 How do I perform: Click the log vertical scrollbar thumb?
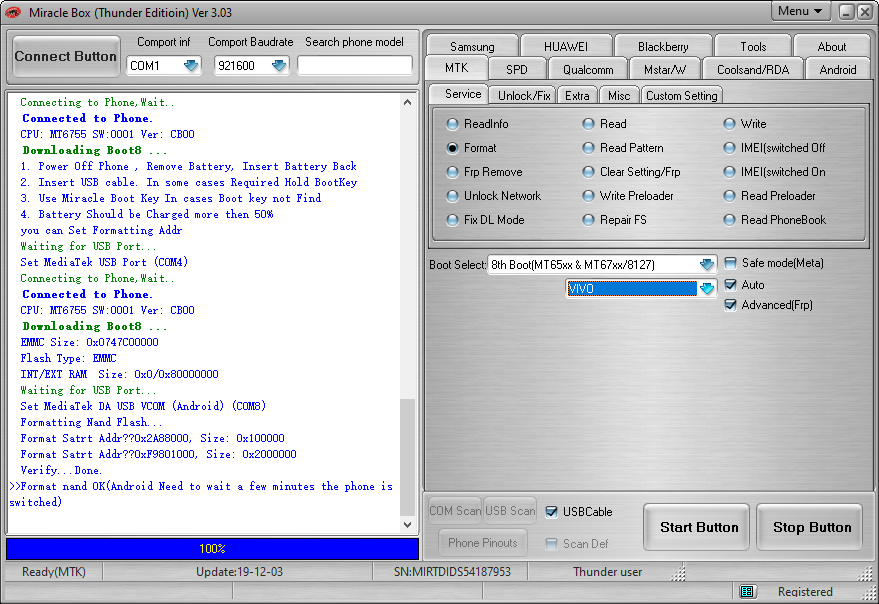tap(408, 457)
